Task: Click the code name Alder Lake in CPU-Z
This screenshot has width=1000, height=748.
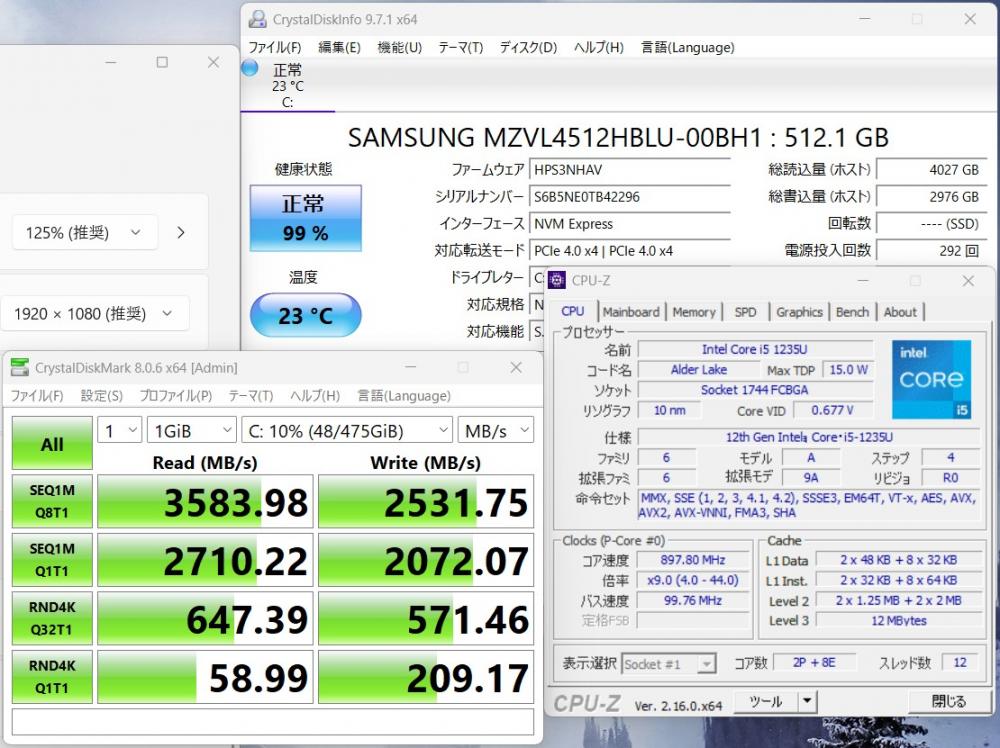Action: click(699, 370)
